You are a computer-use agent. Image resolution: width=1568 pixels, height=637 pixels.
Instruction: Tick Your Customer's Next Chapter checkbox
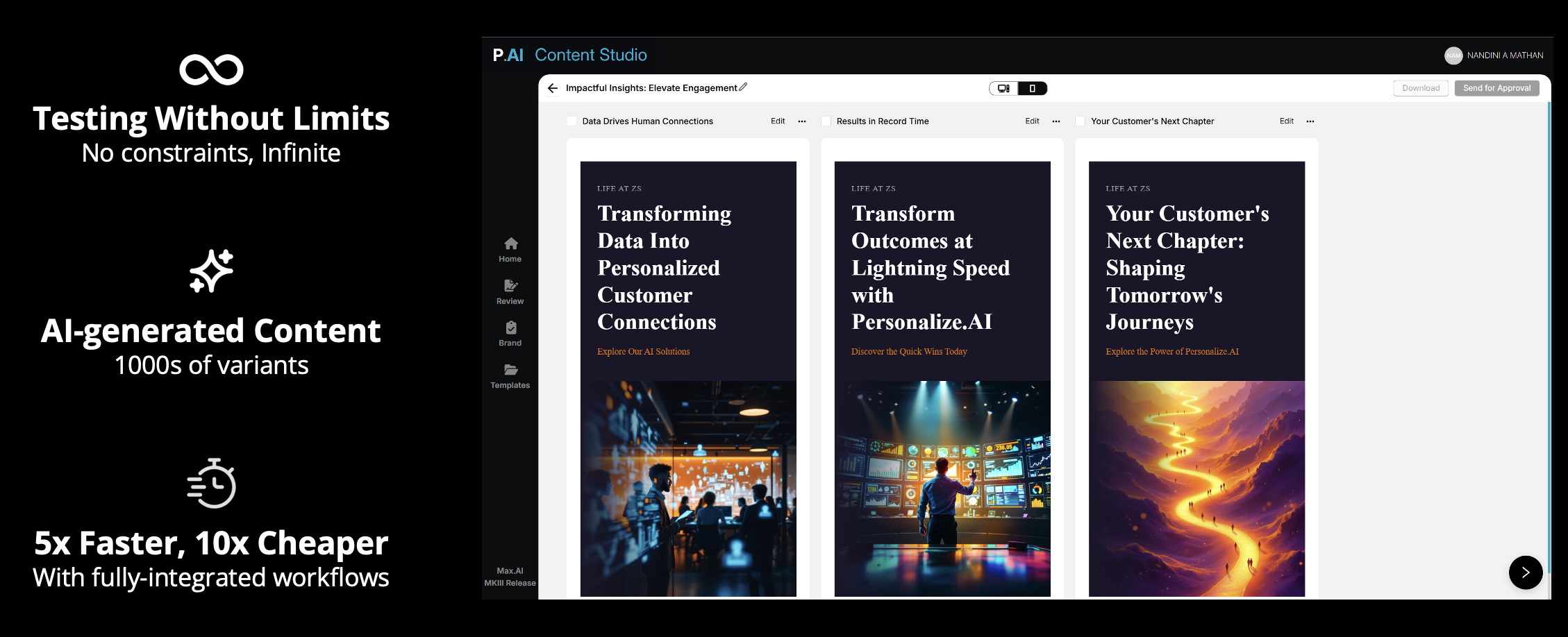click(x=1081, y=121)
